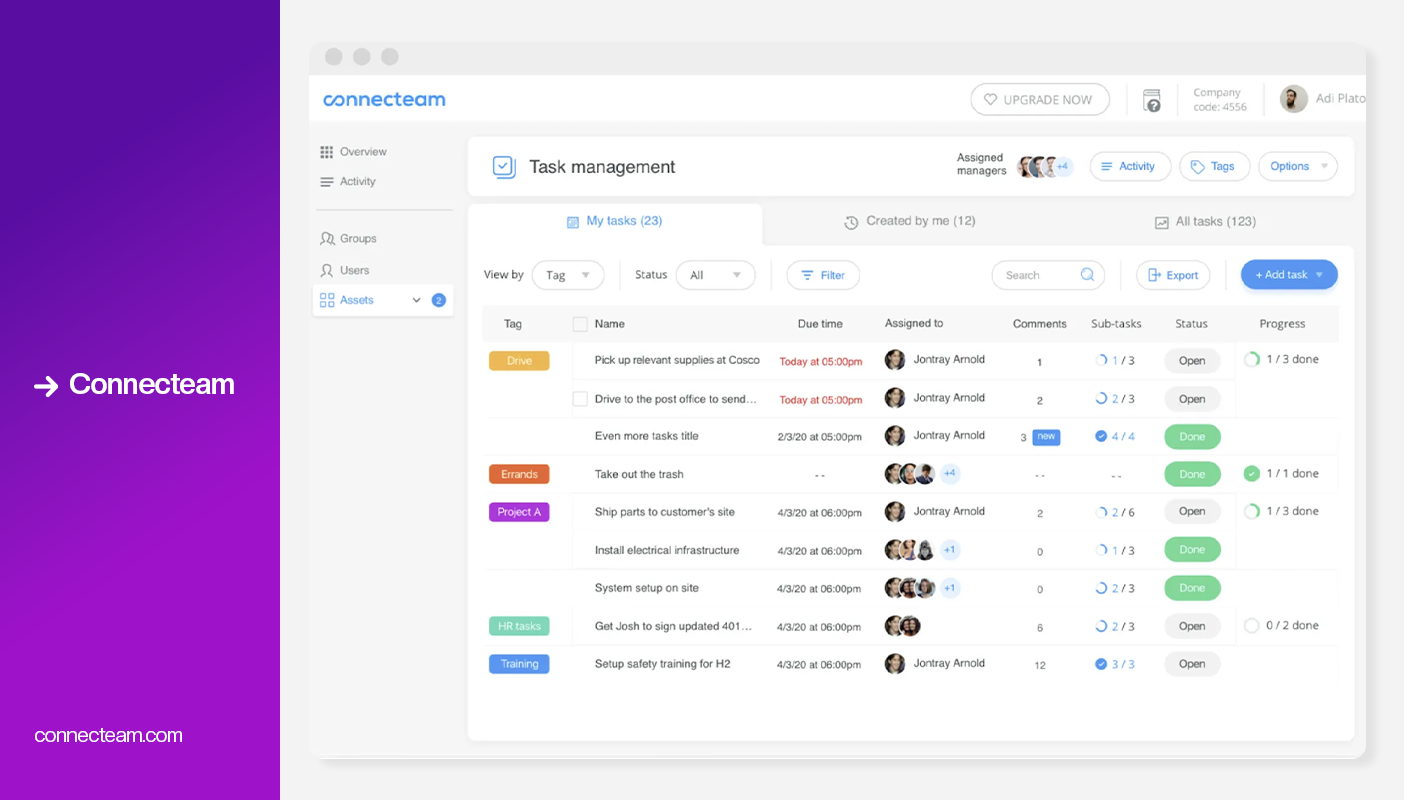Expand the Assets chevron in sidebar
This screenshot has width=1404, height=800.
click(x=417, y=300)
